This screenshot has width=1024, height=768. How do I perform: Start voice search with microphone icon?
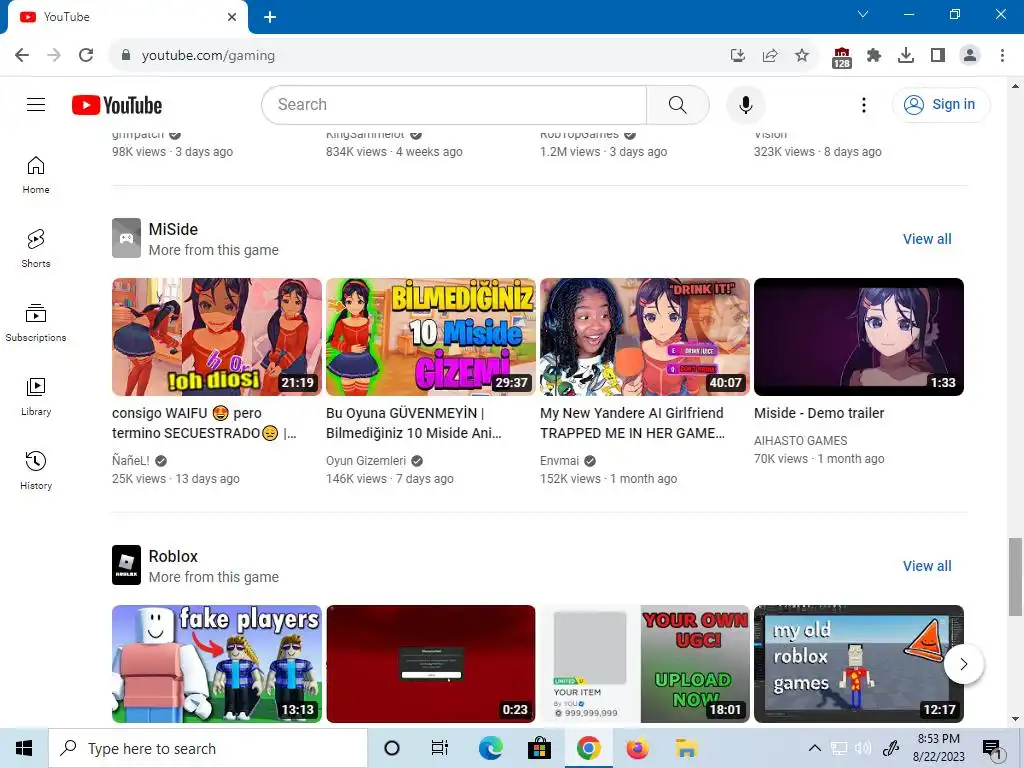(745, 104)
